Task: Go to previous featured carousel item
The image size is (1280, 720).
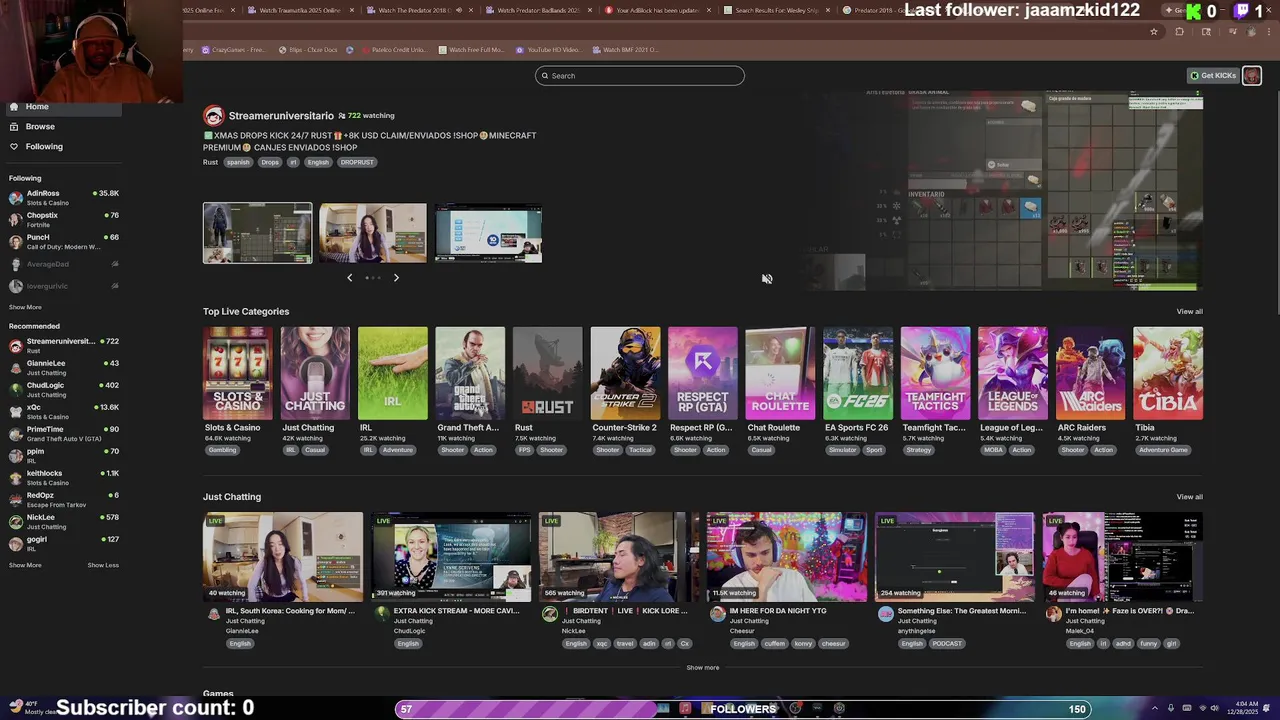Action: pos(349,278)
